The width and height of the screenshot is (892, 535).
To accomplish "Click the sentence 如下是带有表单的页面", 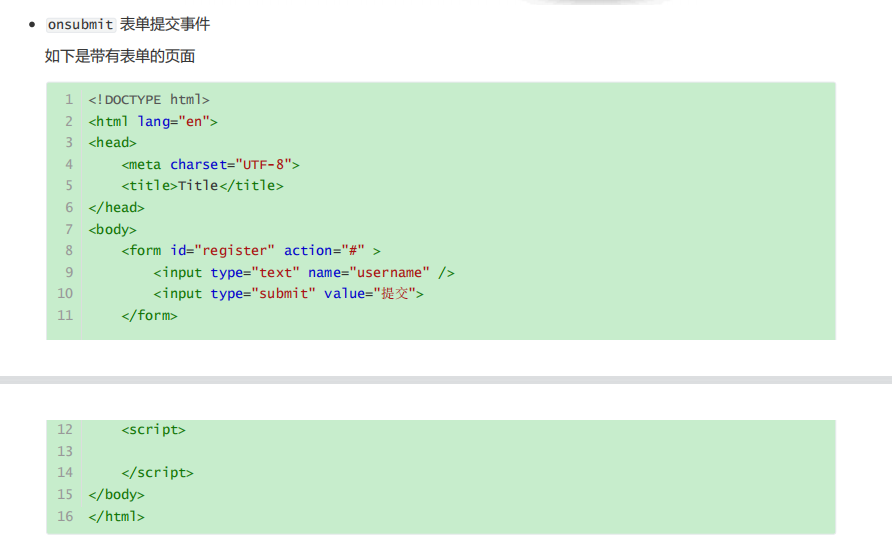I will click(120, 56).
